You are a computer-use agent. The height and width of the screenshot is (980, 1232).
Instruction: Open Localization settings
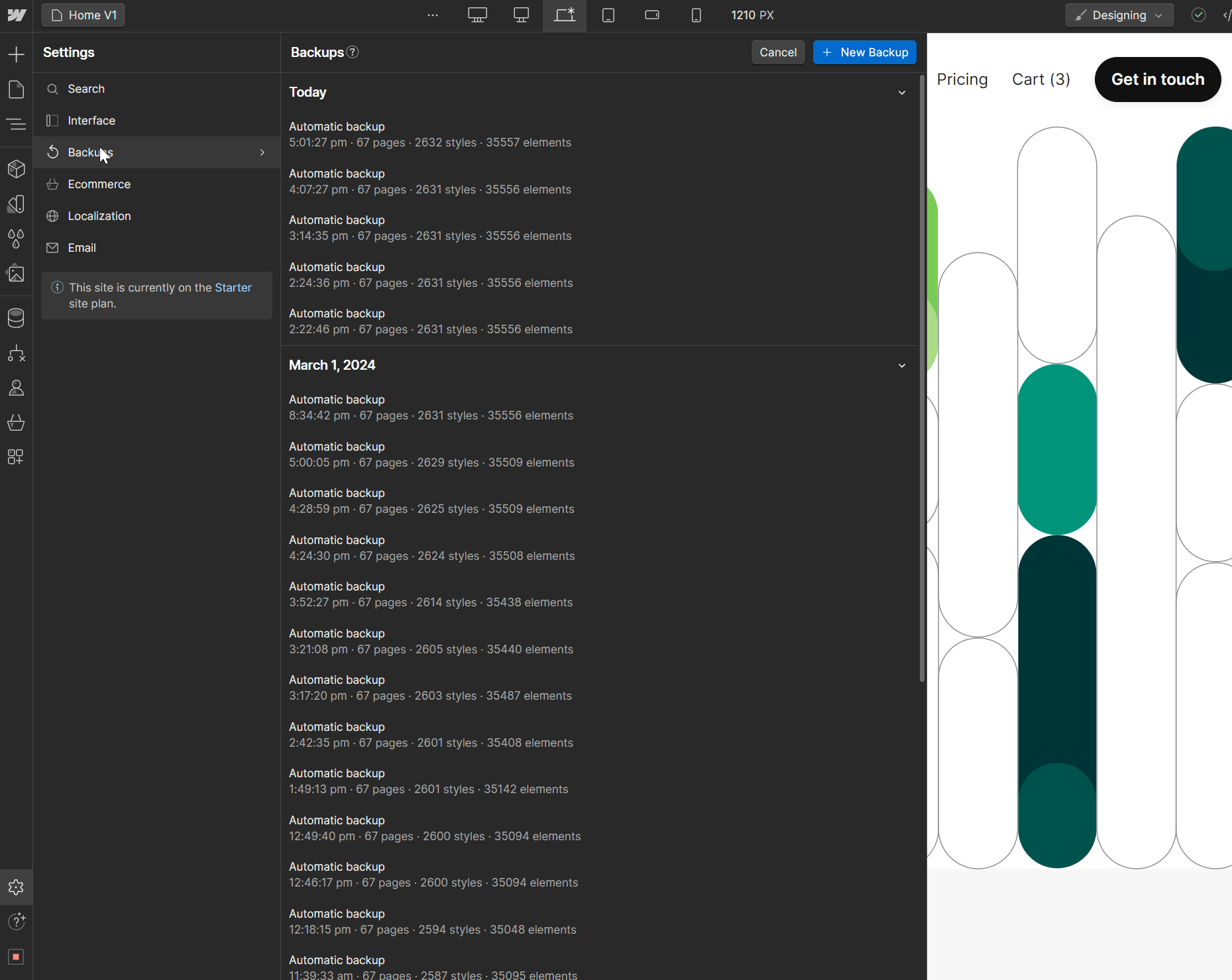(x=157, y=216)
